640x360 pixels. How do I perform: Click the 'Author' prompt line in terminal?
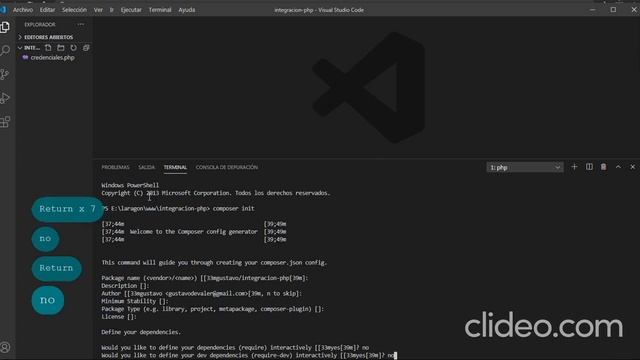coord(202,293)
